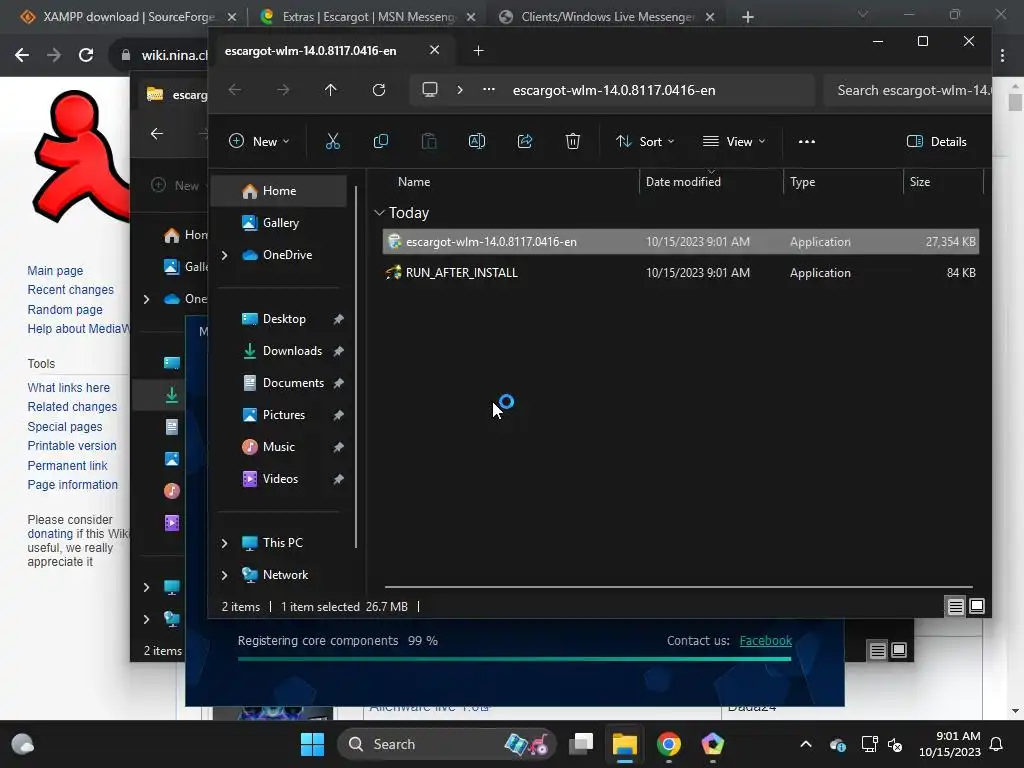Expand the address path chevron after PC icon
Image resolution: width=1024 pixels, height=768 pixels.
coord(460,89)
